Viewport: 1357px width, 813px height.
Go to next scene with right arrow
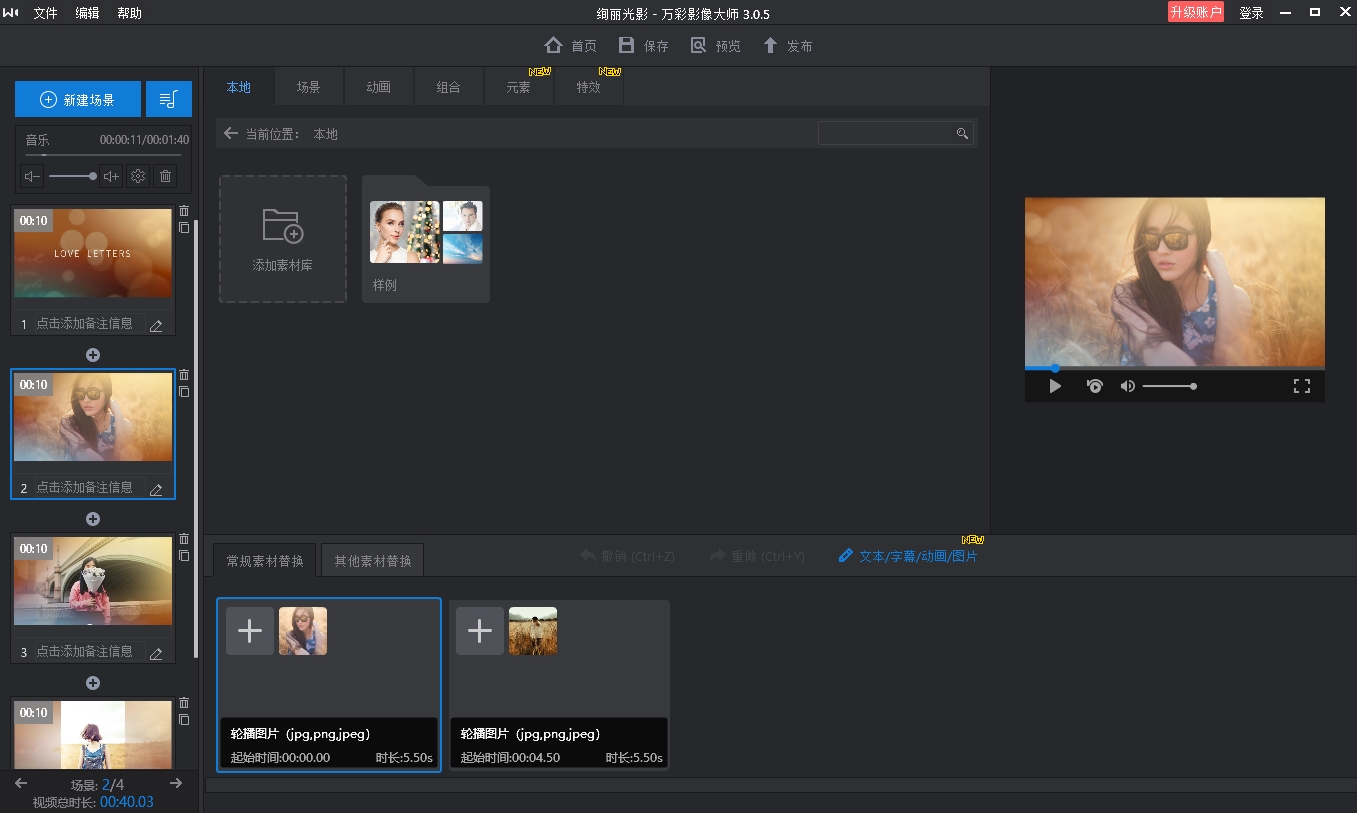click(176, 783)
